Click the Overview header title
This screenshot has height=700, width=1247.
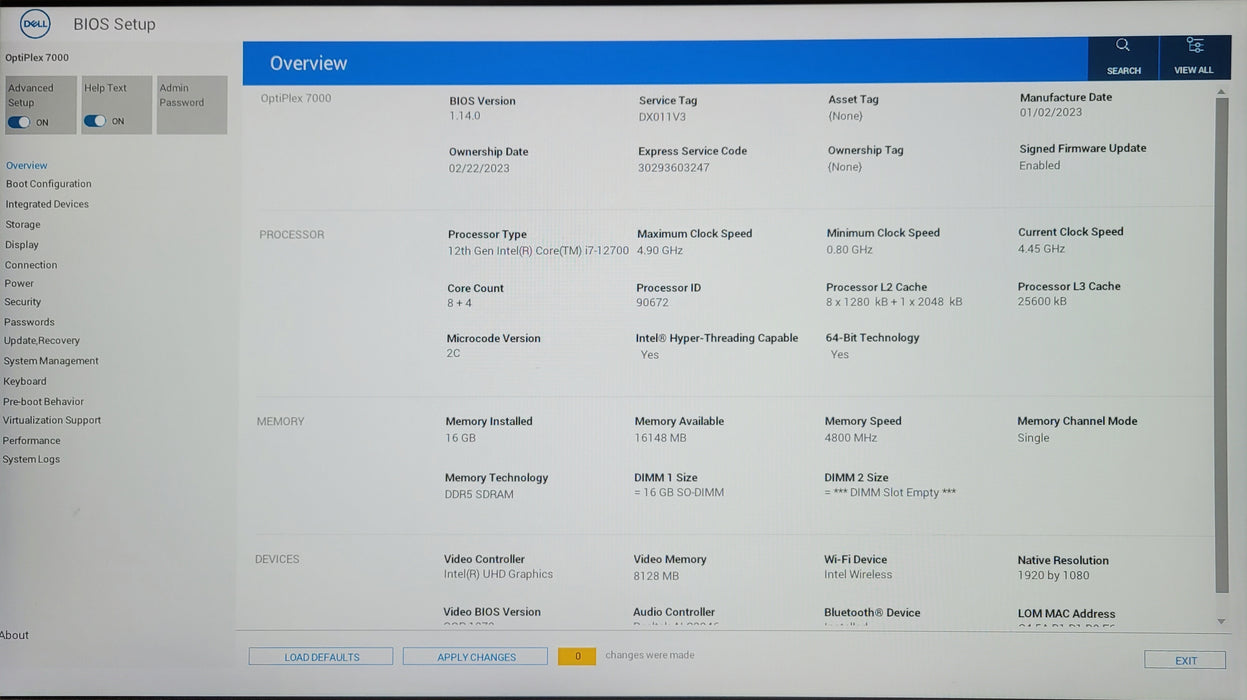click(308, 63)
